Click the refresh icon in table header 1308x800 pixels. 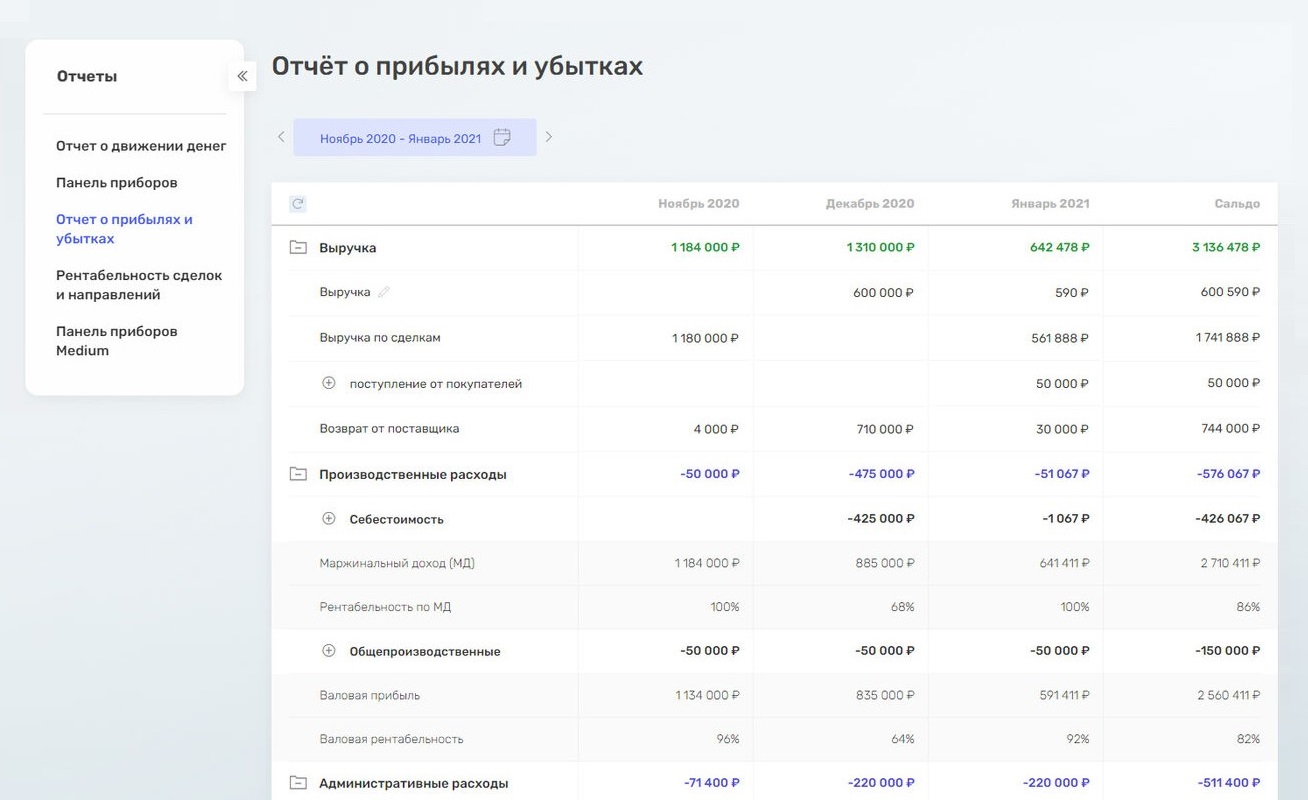point(297,204)
